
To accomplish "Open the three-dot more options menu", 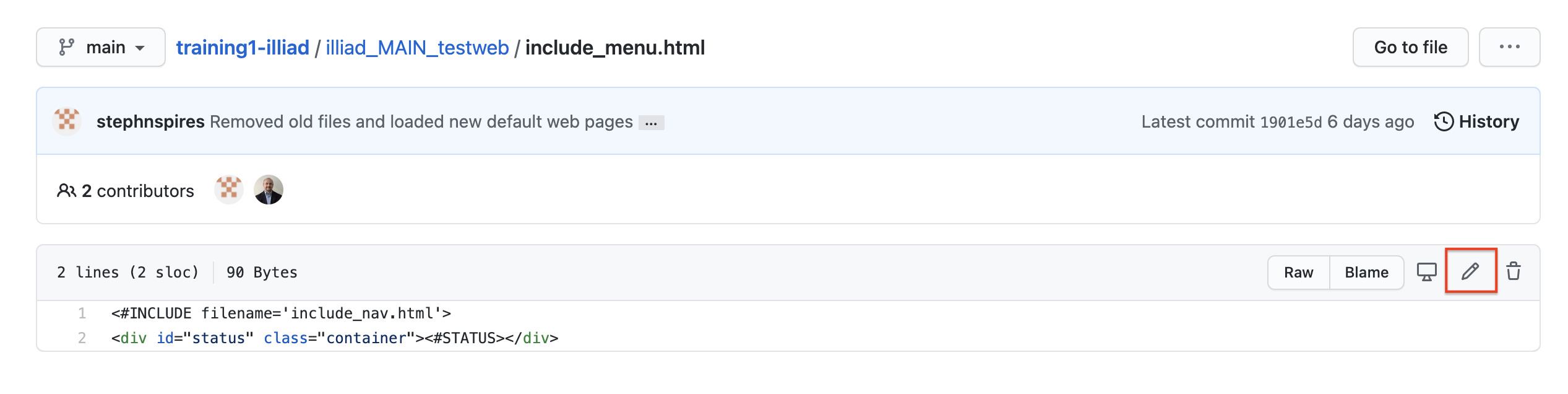I will (x=1509, y=47).
